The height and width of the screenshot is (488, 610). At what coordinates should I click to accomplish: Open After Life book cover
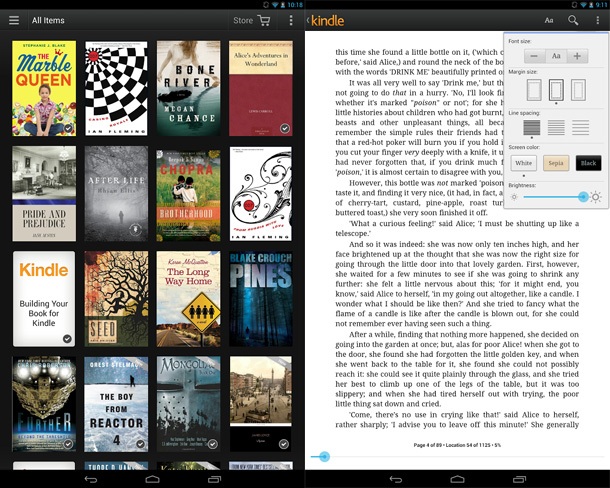click(x=116, y=193)
